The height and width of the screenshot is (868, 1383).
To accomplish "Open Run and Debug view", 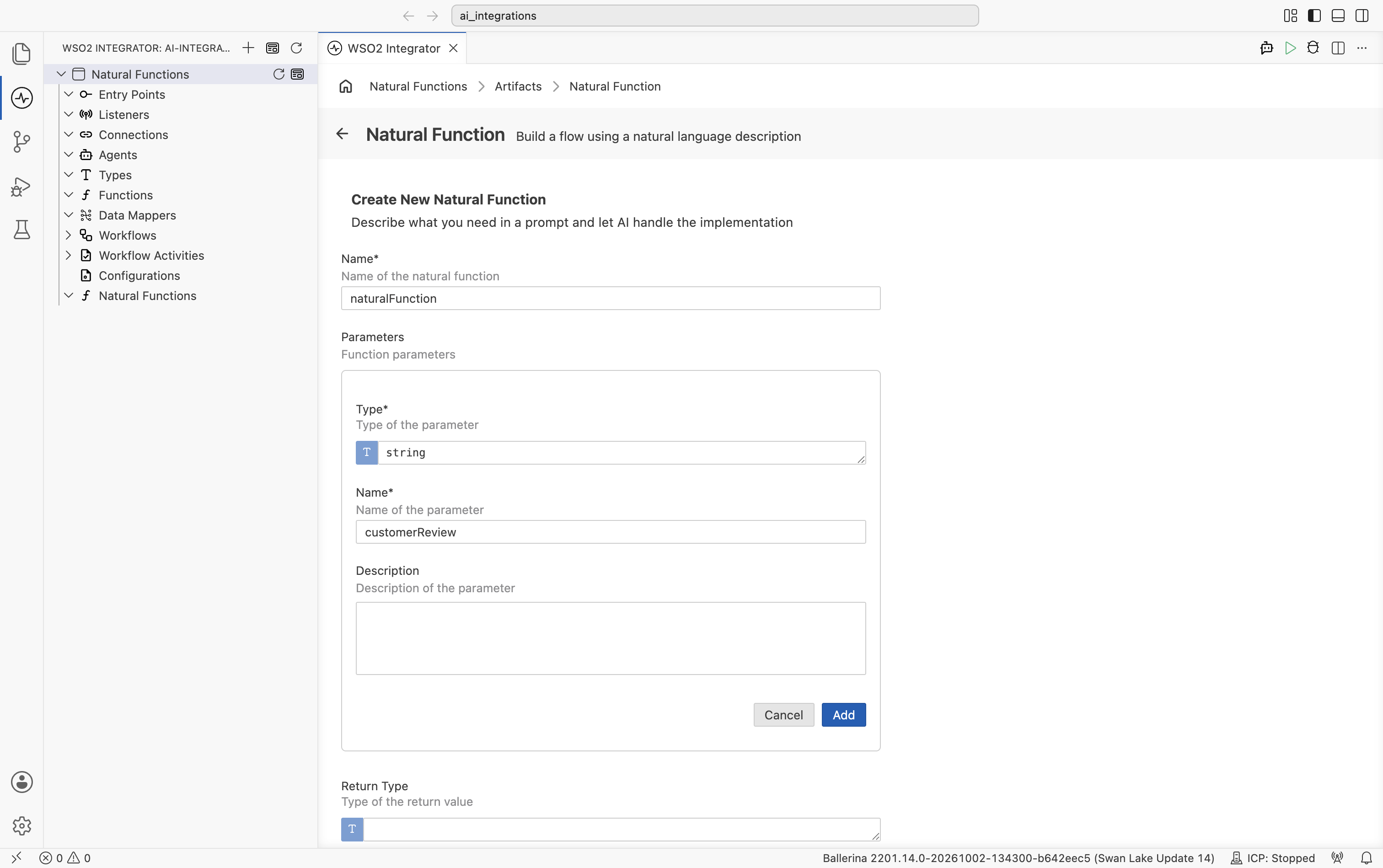I will coord(22,186).
